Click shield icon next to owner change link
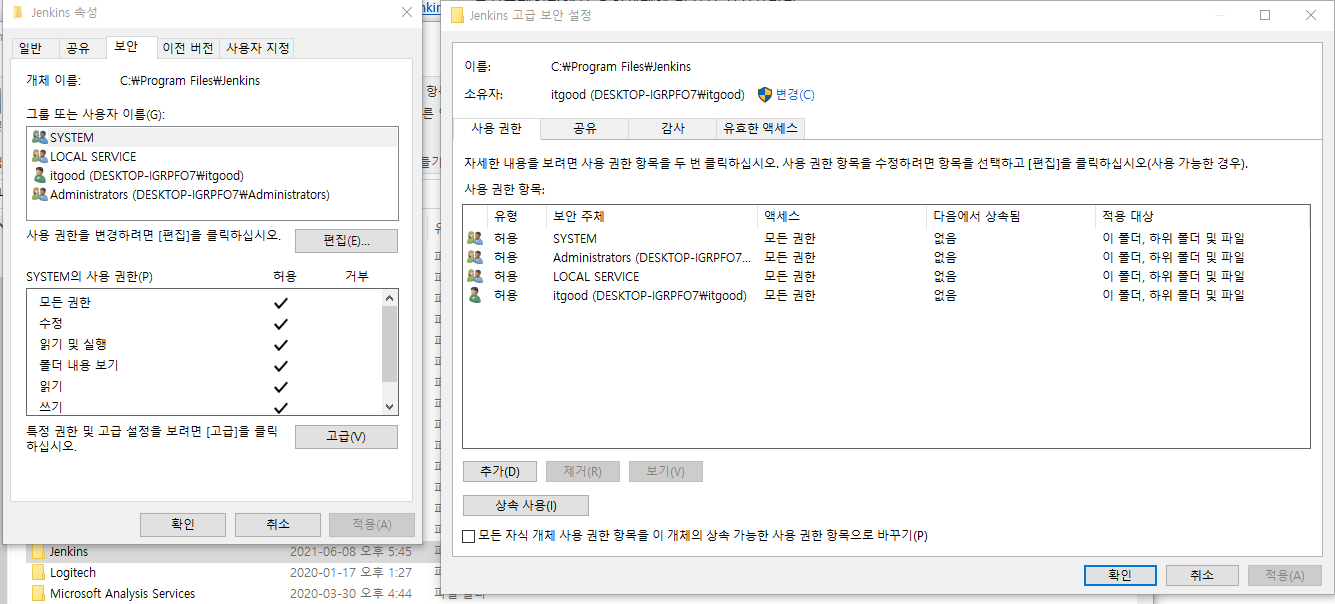Viewport: 1335px width, 604px height. [x=765, y=94]
